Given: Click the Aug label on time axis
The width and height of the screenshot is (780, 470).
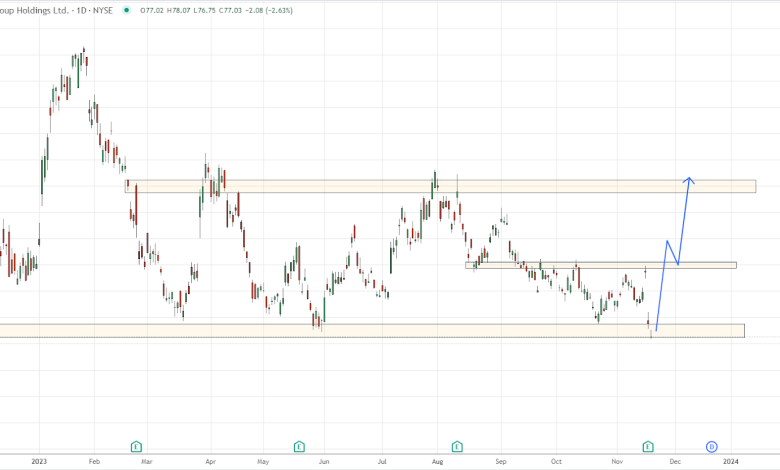Looking at the screenshot, I should tap(436, 461).
